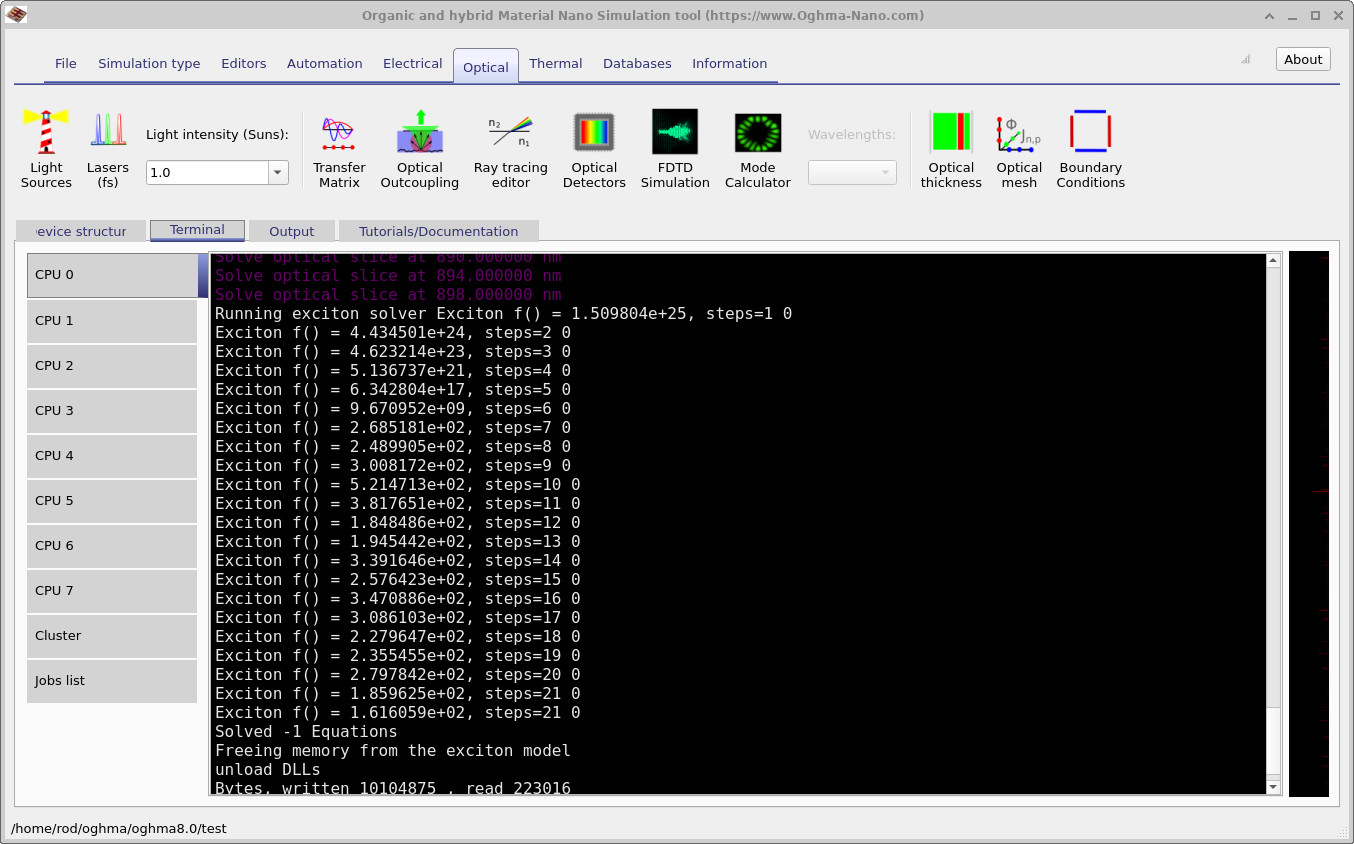Click the 'Light intensity (Suns):' label
Viewport: 1354px width, 844px height.
[217, 135]
